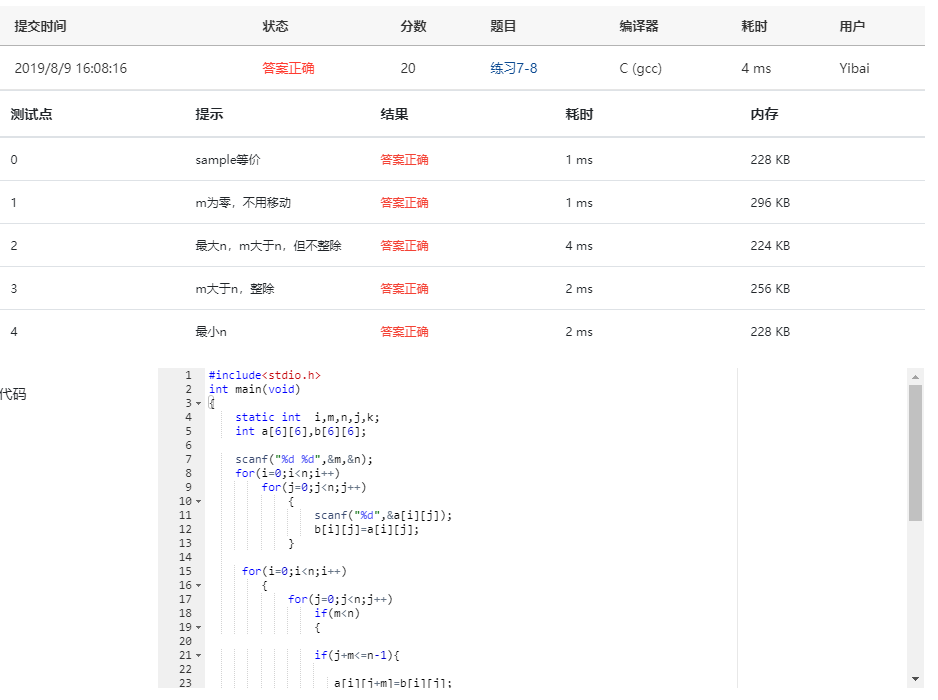Click the 用户 column header
This screenshot has width=938, height=700.
click(852, 26)
